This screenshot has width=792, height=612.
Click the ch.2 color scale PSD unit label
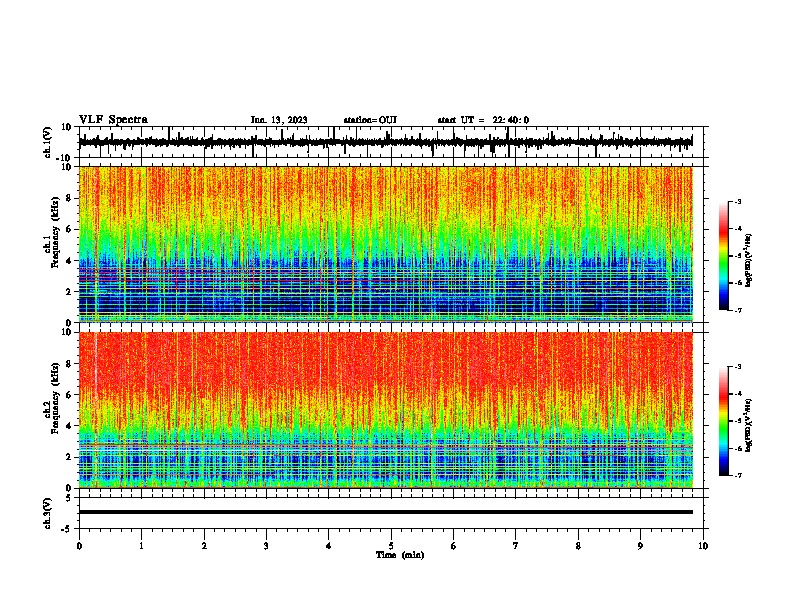[x=749, y=425]
